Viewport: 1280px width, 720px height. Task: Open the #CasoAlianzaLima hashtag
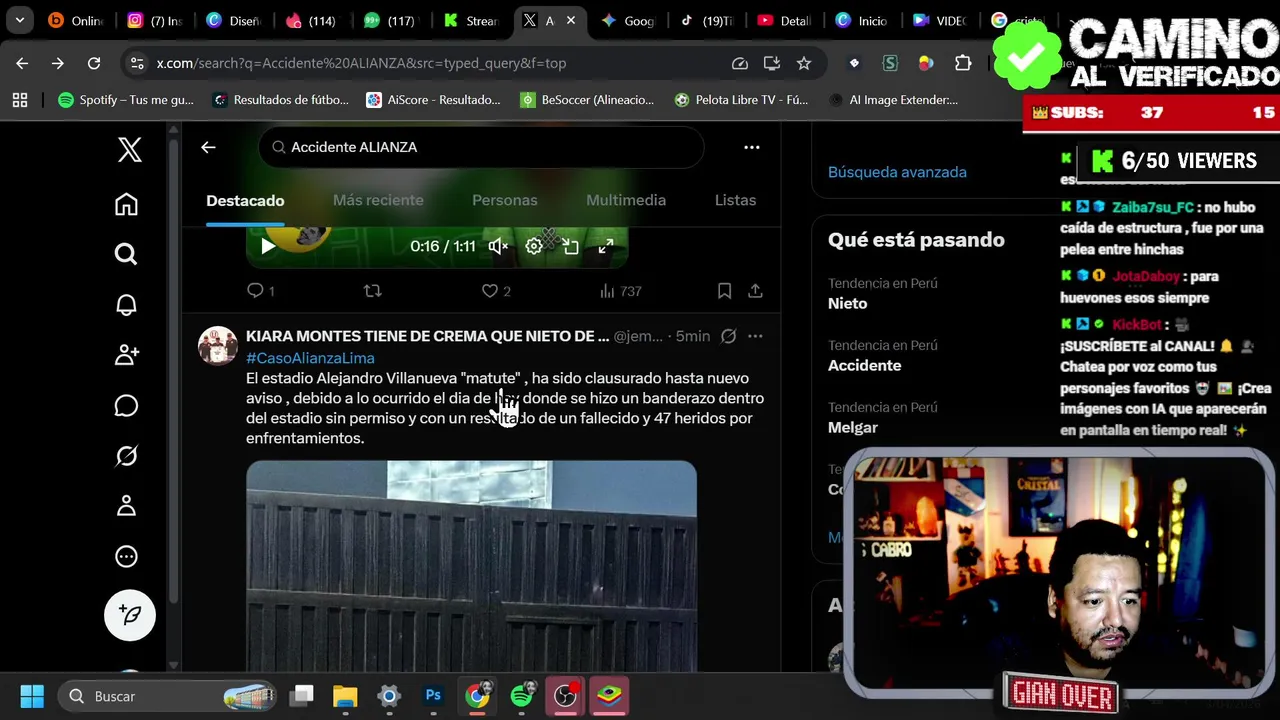[310, 358]
